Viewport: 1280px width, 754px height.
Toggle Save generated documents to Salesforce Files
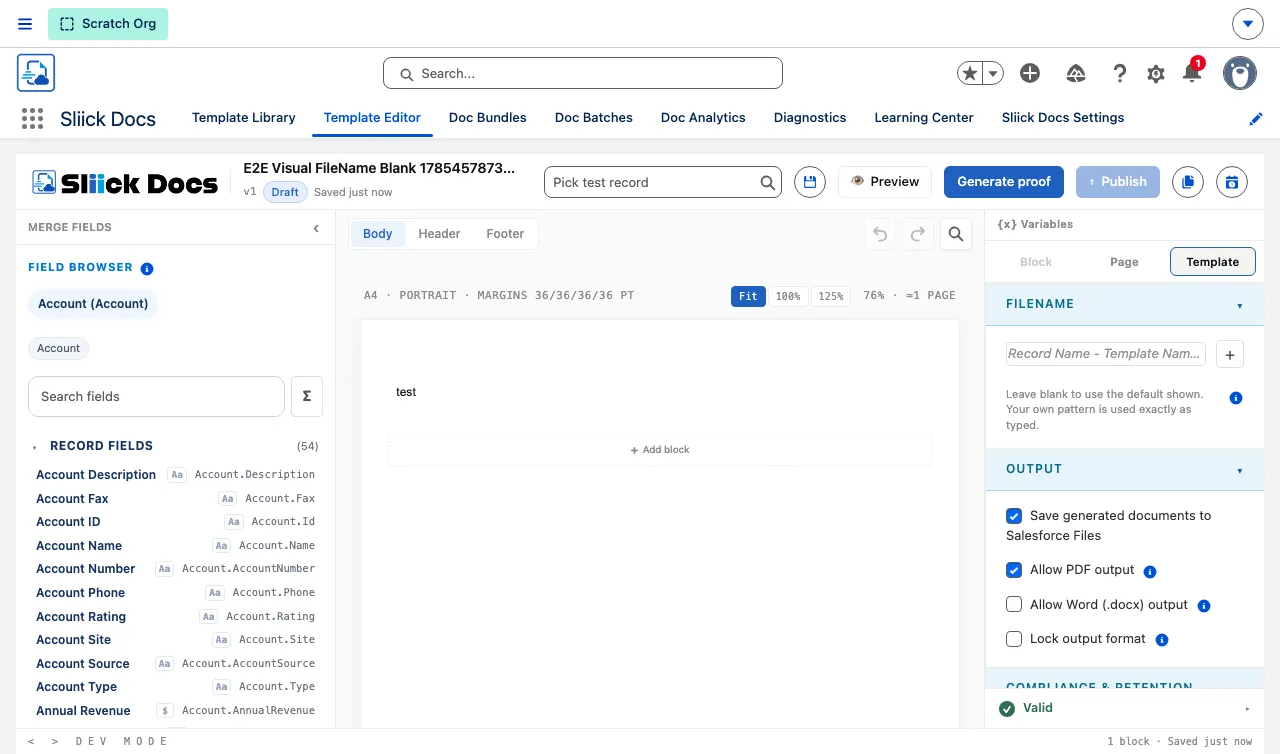[1014, 516]
